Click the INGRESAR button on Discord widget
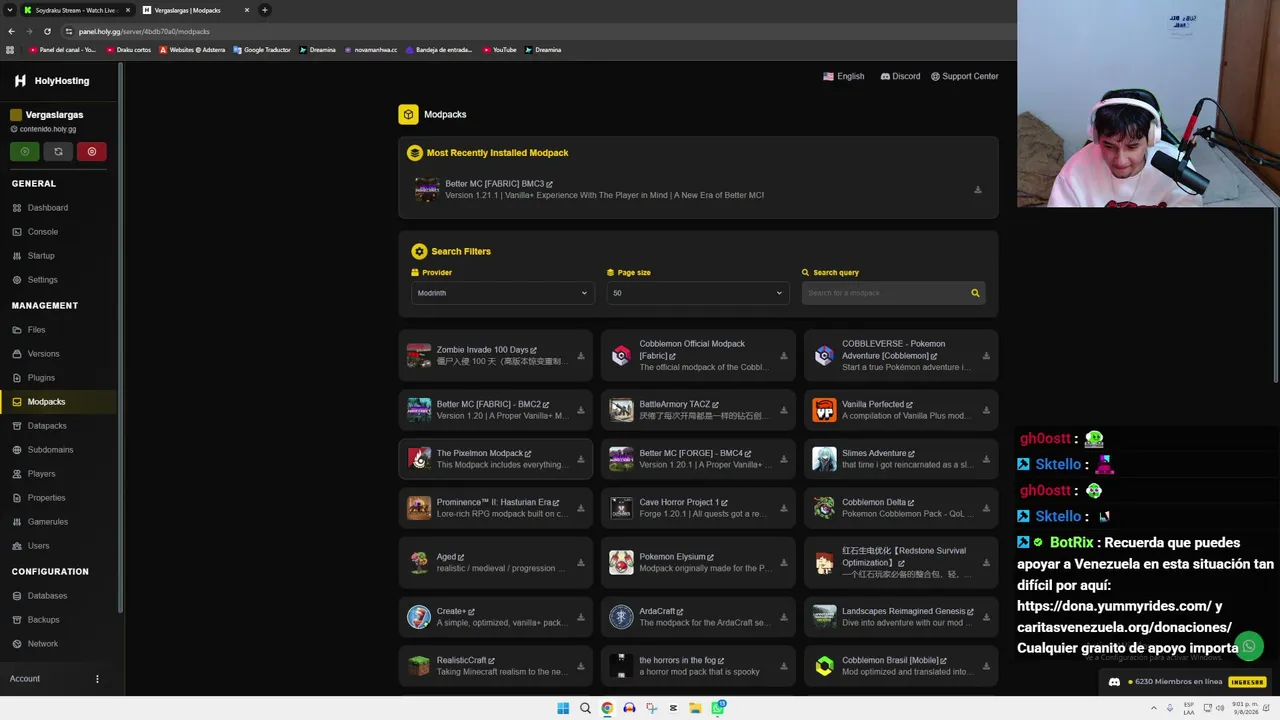Viewport: 1280px width, 720px height. coord(1247,682)
